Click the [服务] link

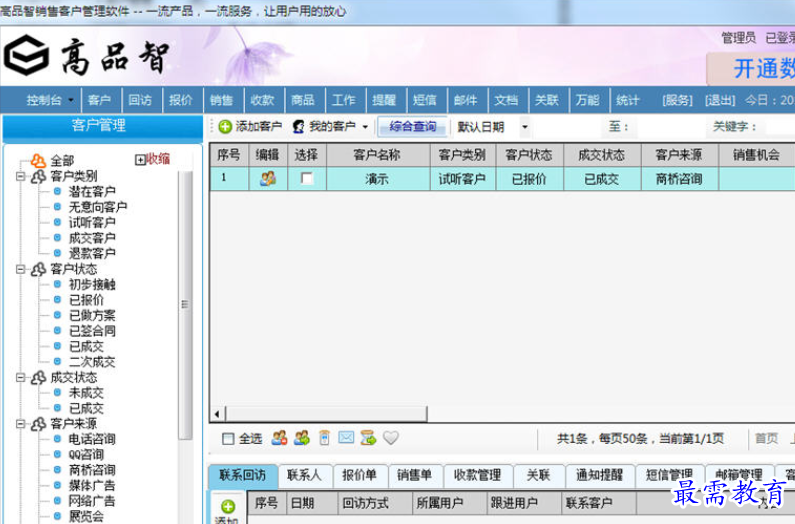[x=677, y=100]
